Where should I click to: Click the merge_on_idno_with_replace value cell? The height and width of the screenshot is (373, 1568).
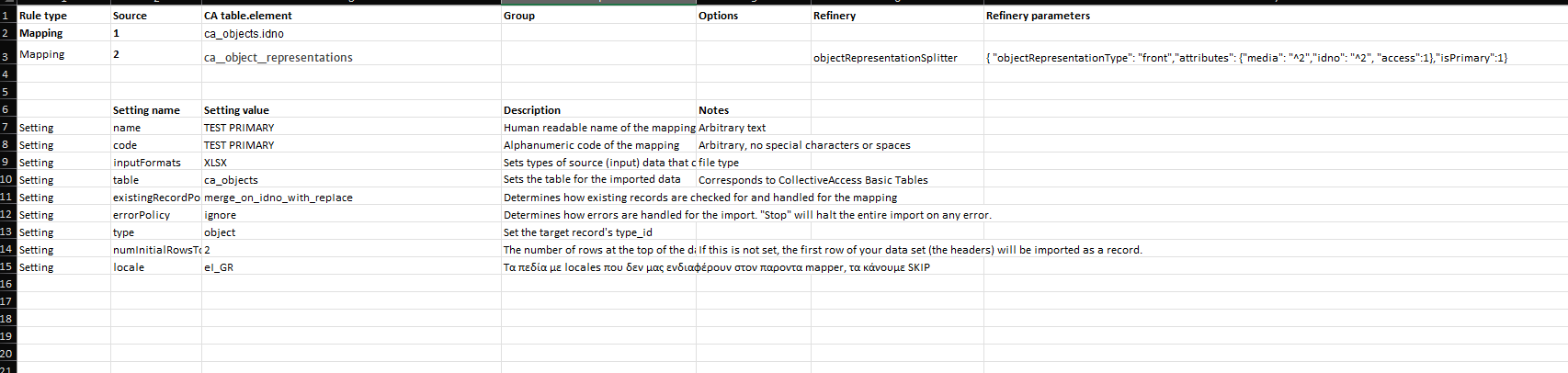click(278, 198)
